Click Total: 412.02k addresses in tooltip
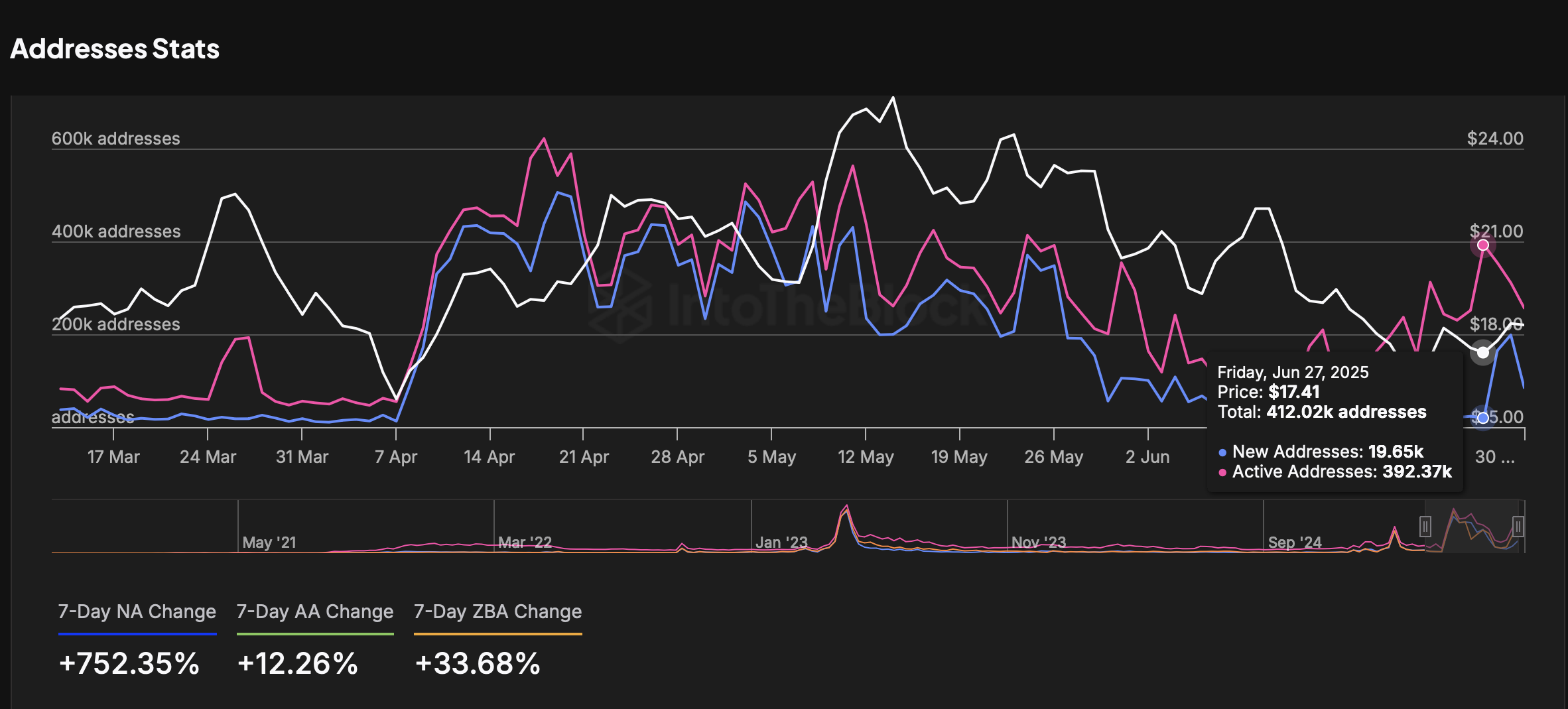Viewport: 1568px width, 709px height. (x=1322, y=412)
